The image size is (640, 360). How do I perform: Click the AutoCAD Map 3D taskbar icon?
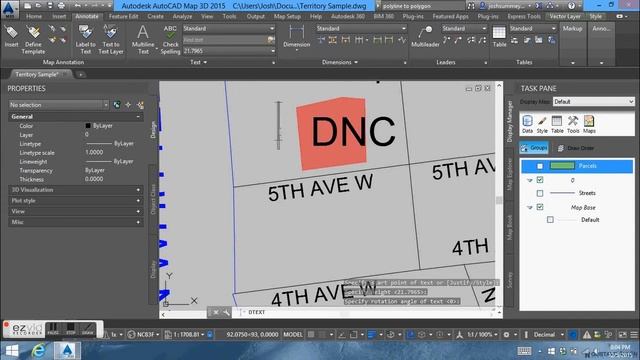click(x=68, y=351)
